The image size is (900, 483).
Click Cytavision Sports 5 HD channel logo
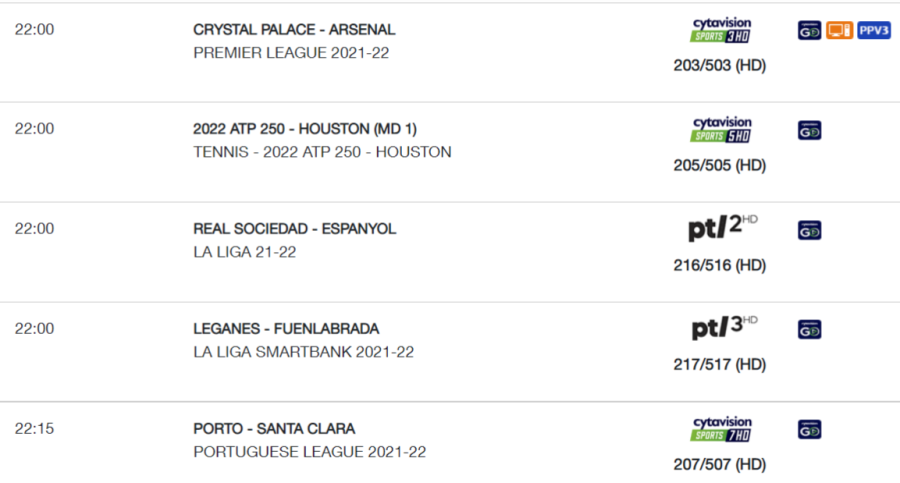[721, 130]
